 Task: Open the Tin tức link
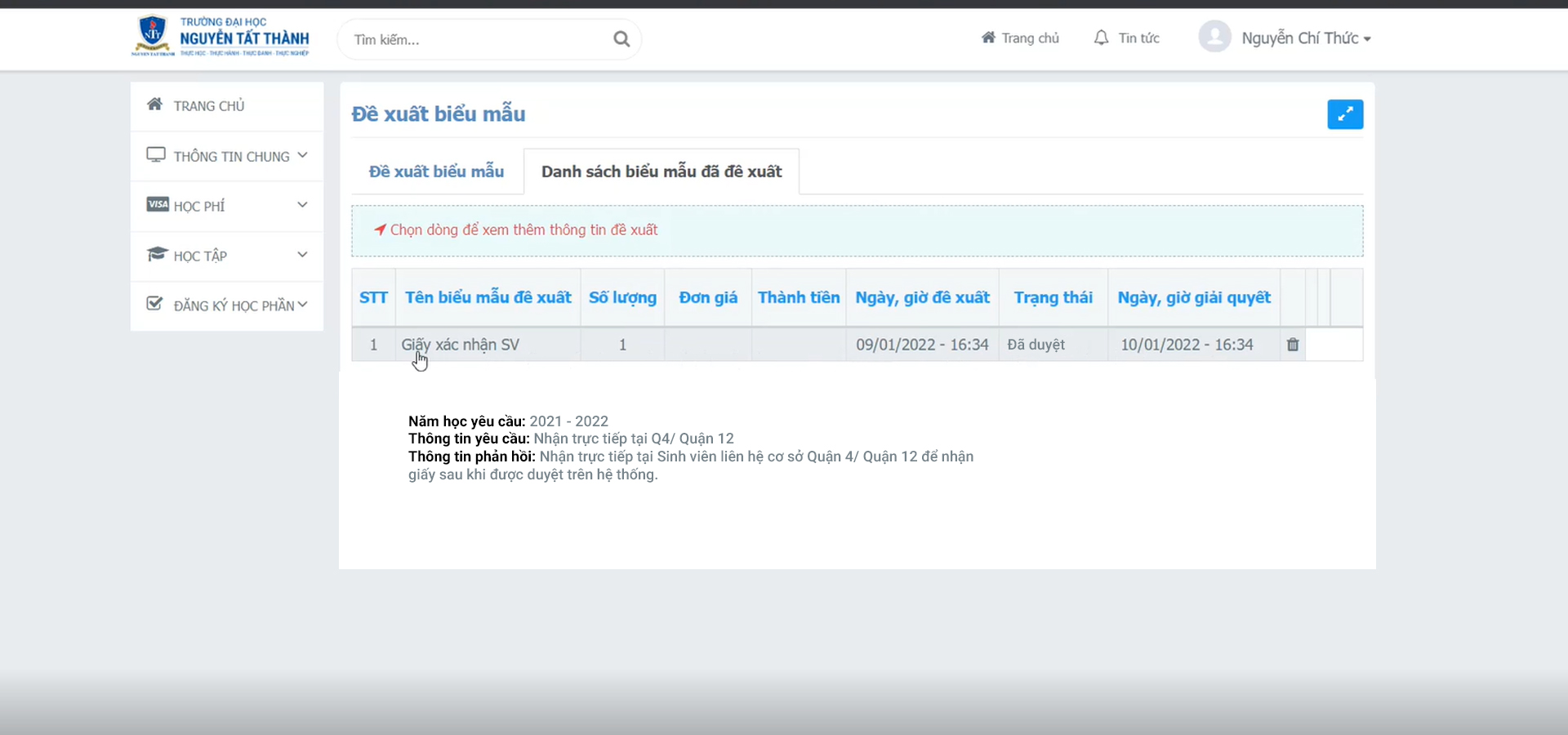tap(1138, 38)
